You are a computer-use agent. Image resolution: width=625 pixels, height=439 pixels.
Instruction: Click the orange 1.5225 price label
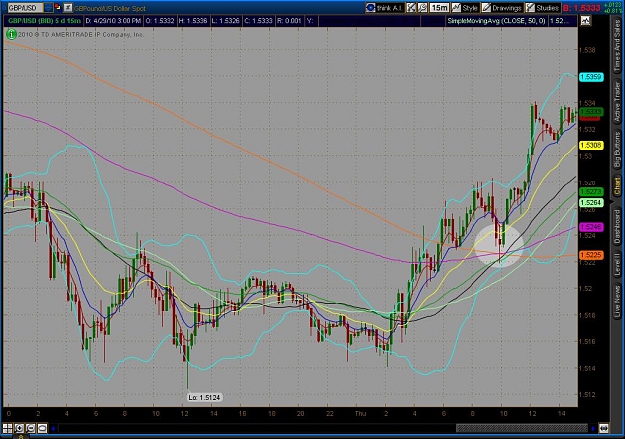coord(591,255)
